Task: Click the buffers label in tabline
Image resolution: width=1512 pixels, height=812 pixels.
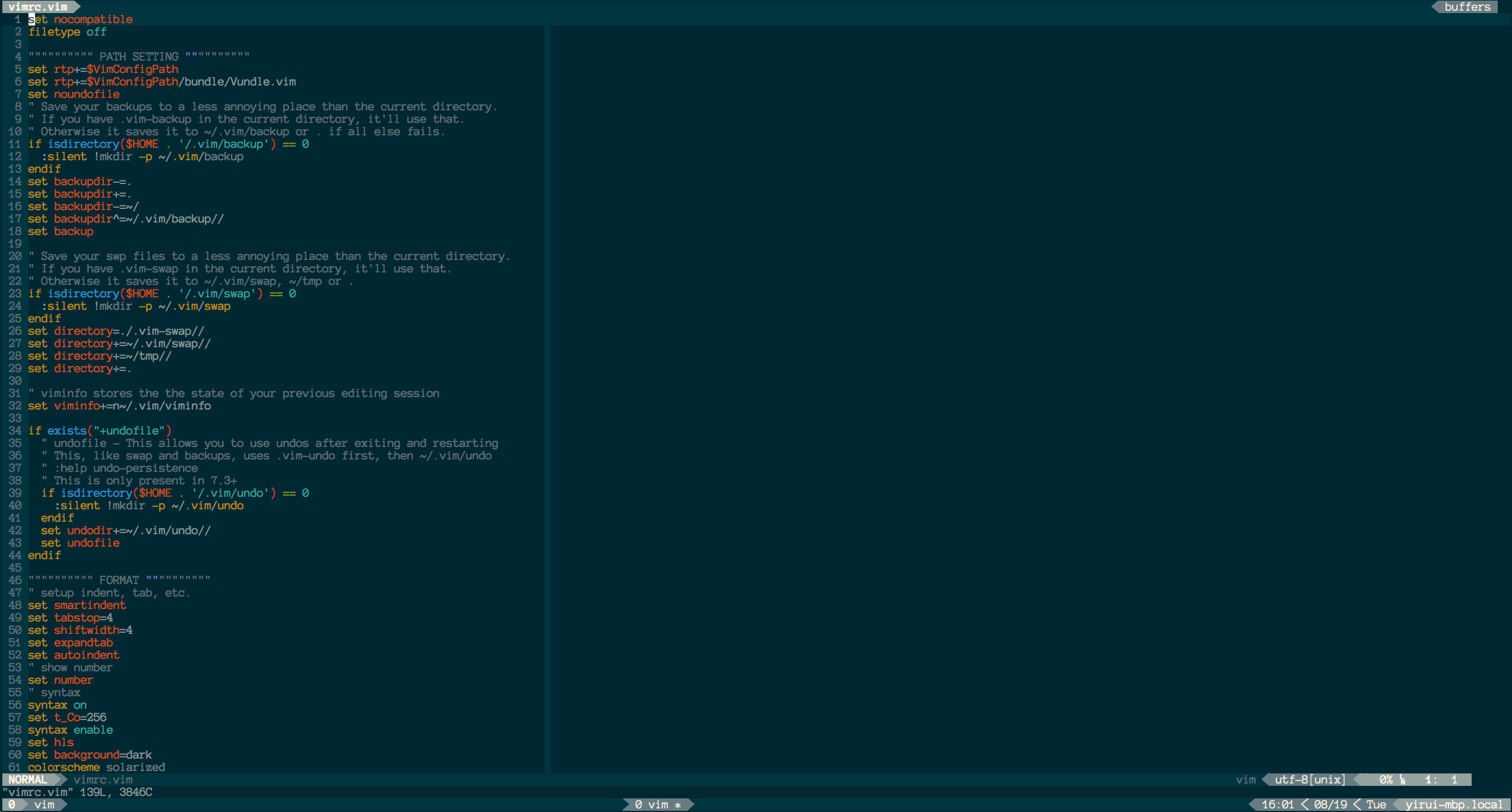Action: 1467,7
